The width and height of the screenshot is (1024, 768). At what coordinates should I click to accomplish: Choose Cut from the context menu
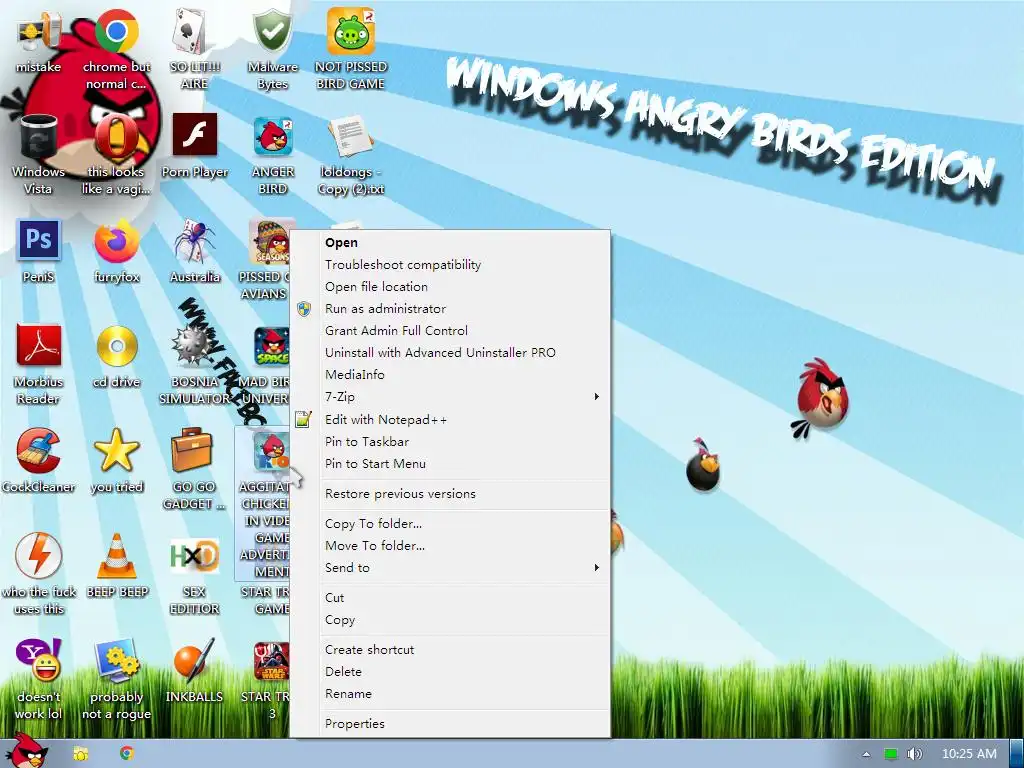pyautogui.click(x=450, y=598)
